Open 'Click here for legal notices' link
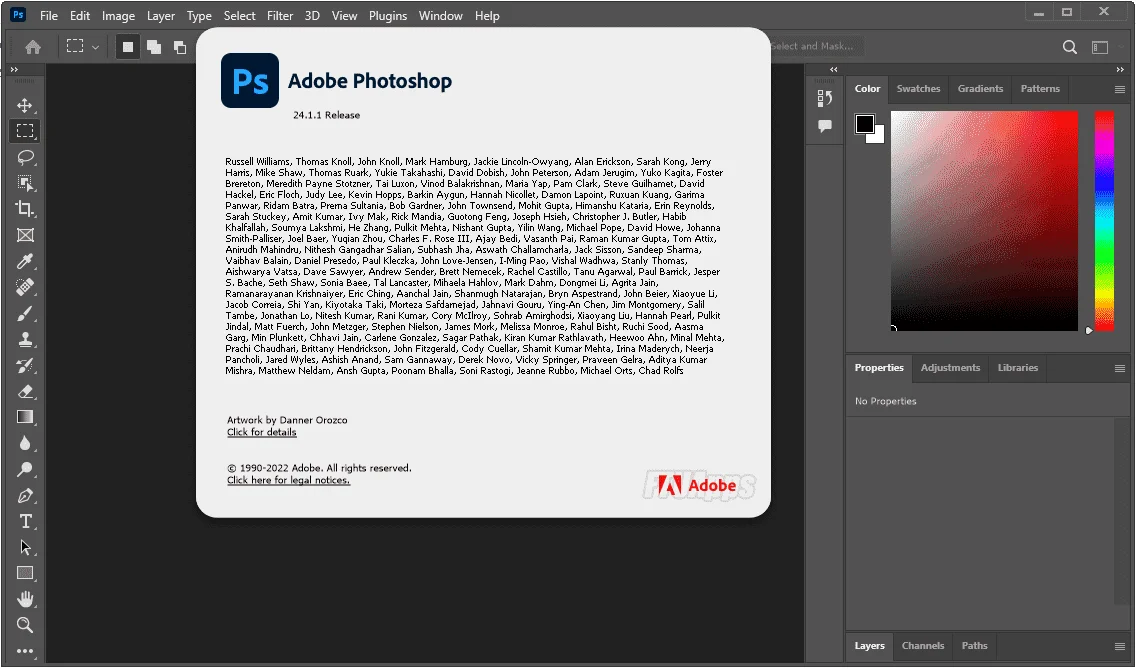The height and width of the screenshot is (669, 1136). click(x=288, y=480)
